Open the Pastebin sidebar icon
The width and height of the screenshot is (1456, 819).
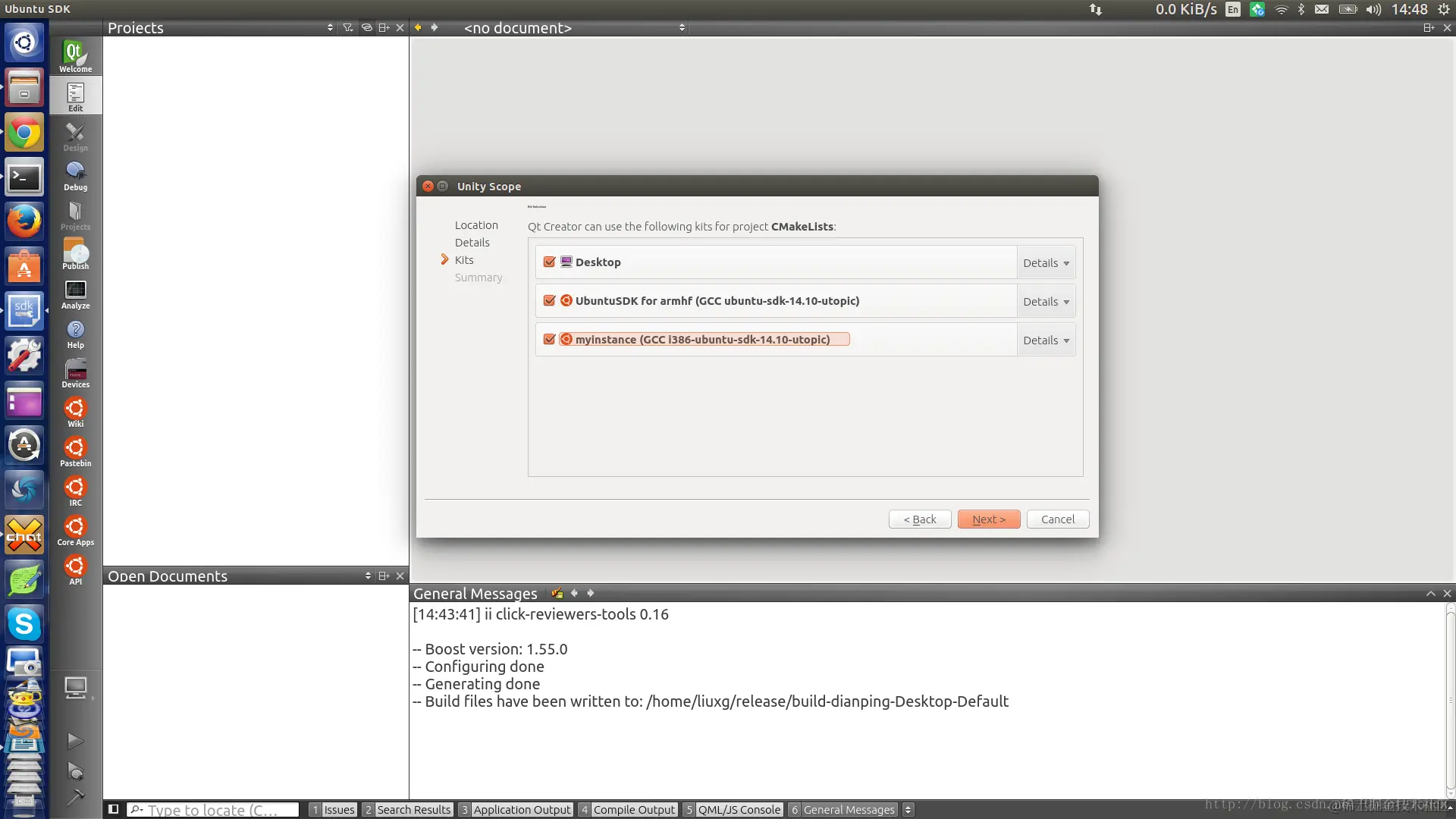pyautogui.click(x=75, y=451)
